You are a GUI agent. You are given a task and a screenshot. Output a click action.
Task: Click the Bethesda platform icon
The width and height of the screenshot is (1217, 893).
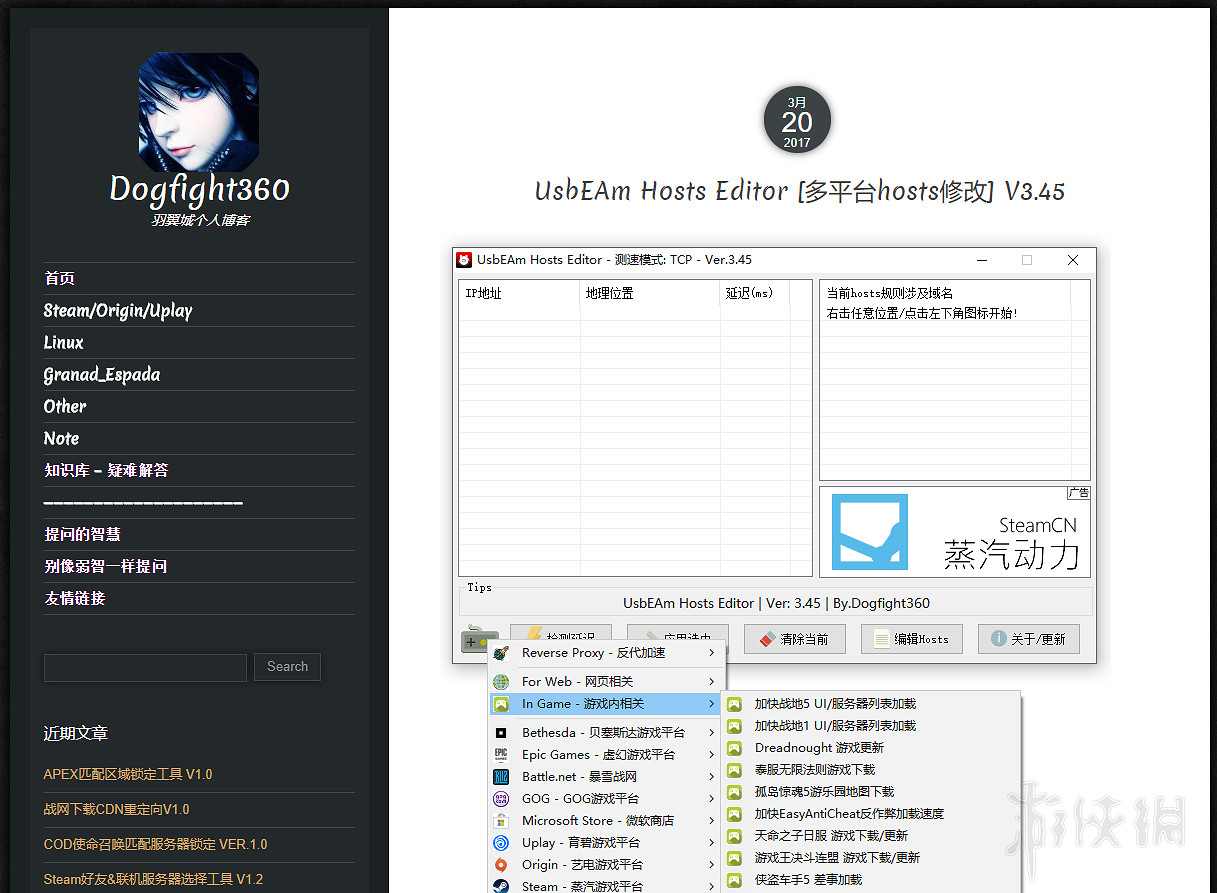[x=502, y=733]
